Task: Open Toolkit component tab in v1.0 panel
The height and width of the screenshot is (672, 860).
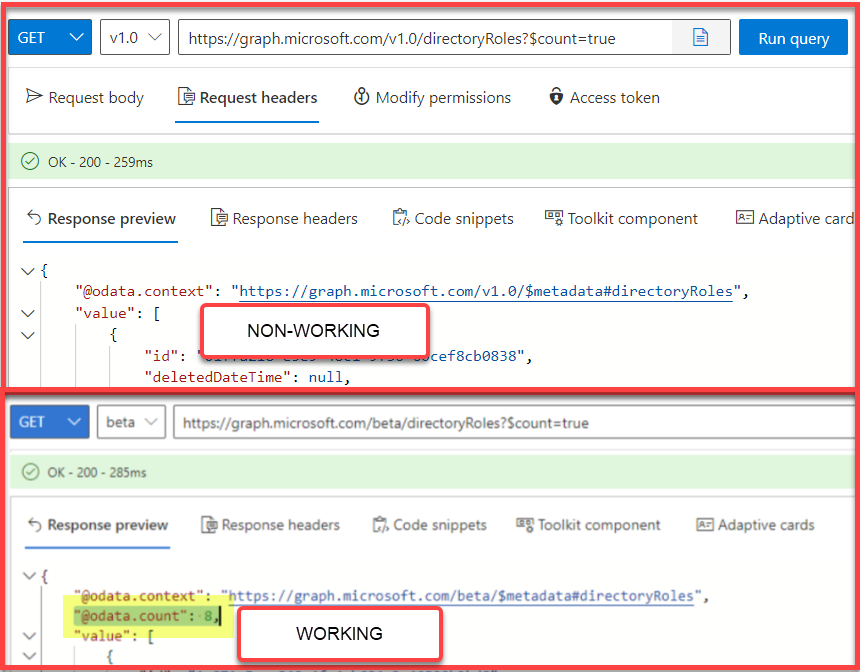Action: [x=621, y=219]
